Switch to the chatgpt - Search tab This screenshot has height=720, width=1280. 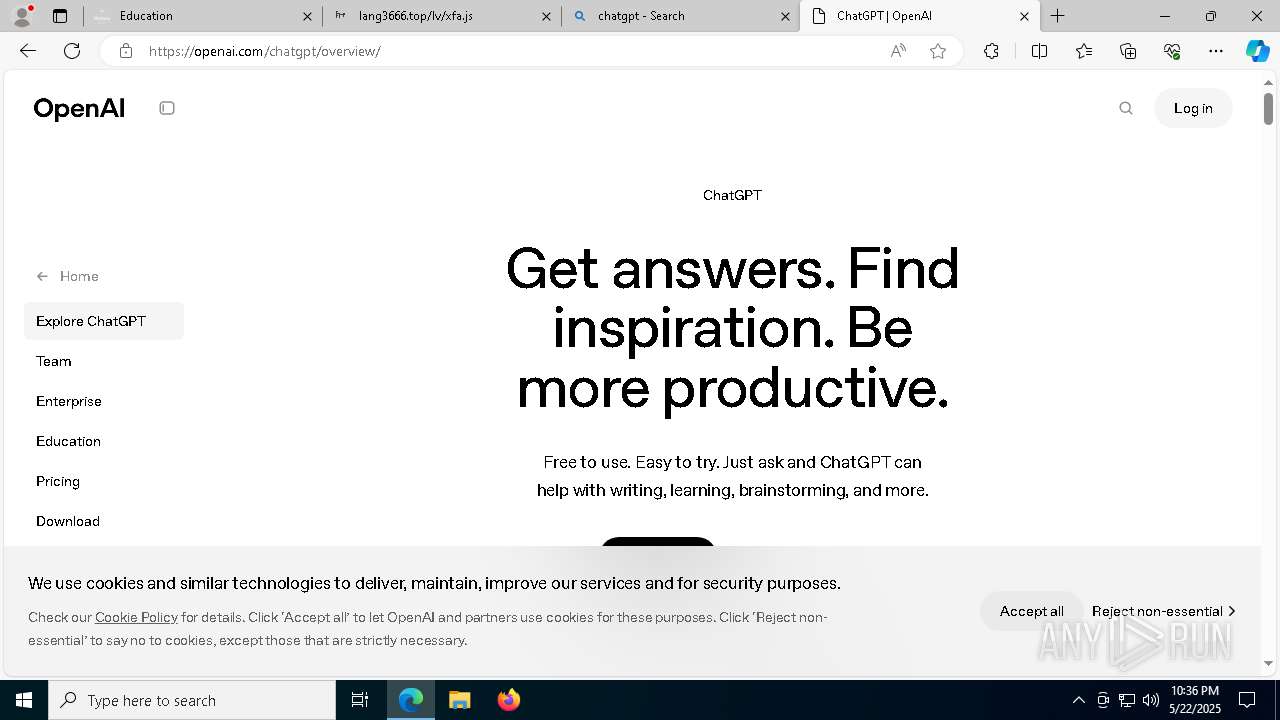(x=680, y=16)
